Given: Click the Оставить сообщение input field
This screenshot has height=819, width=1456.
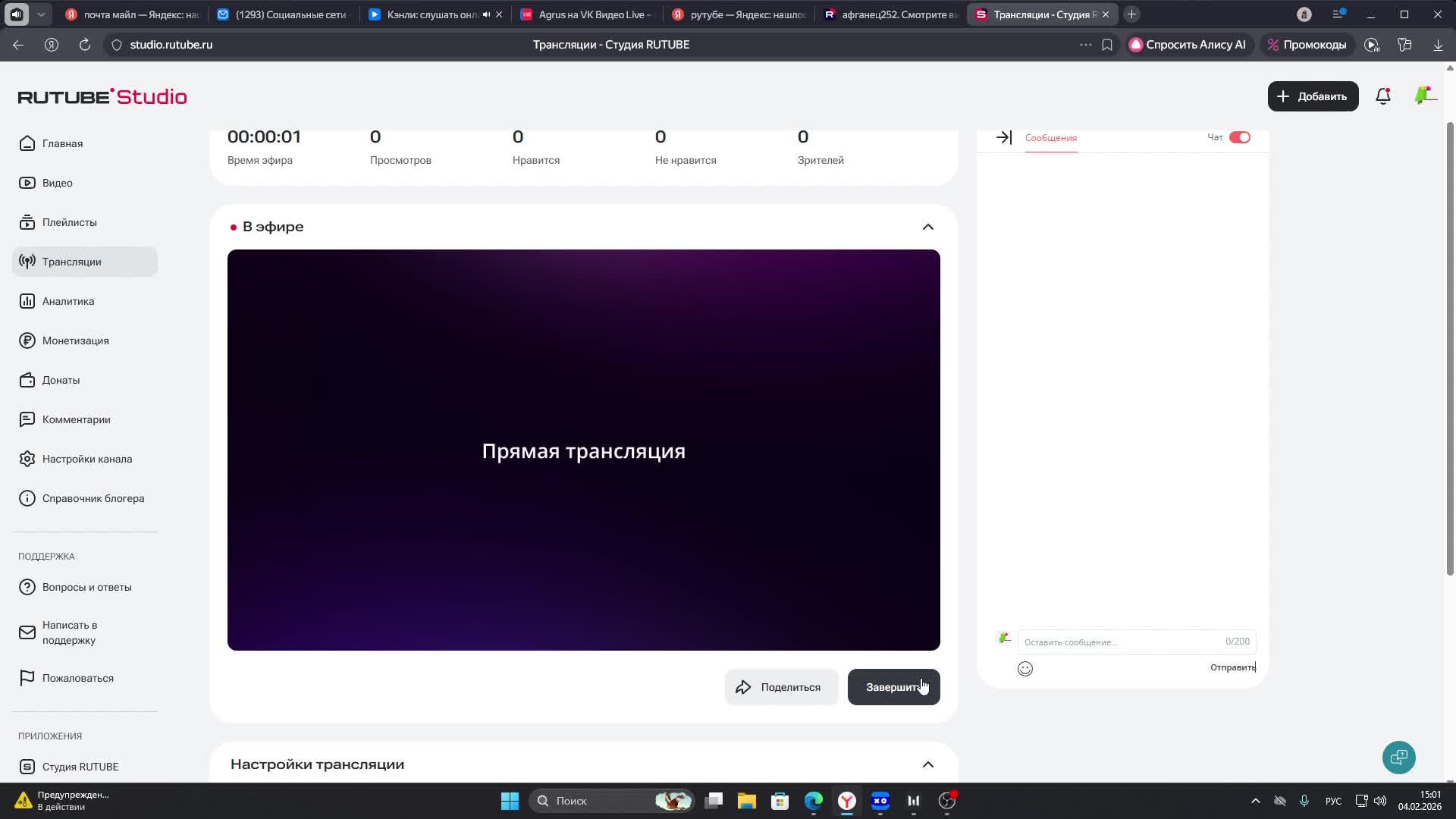Looking at the screenshot, I should point(1122,642).
